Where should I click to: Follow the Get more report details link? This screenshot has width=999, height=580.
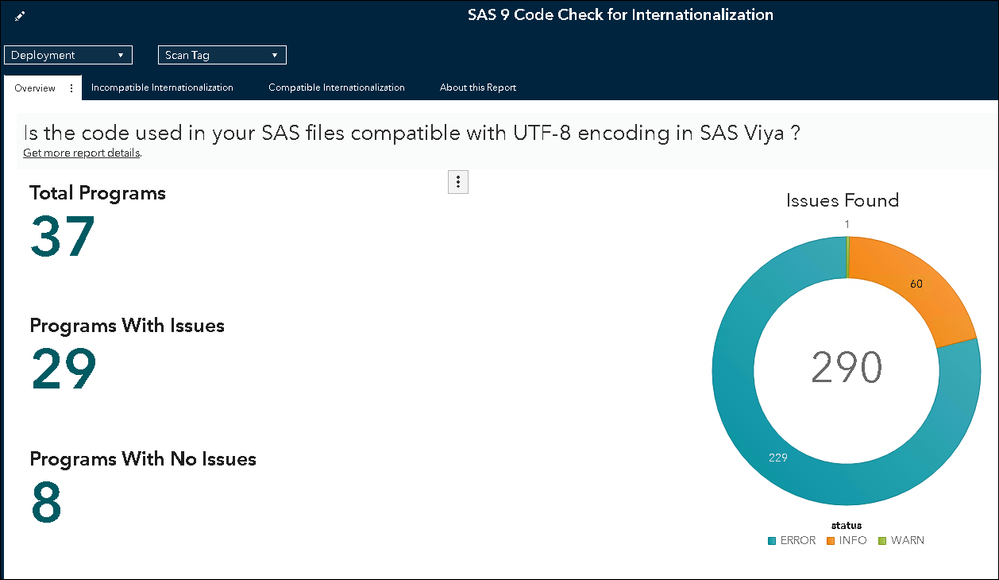pos(82,153)
